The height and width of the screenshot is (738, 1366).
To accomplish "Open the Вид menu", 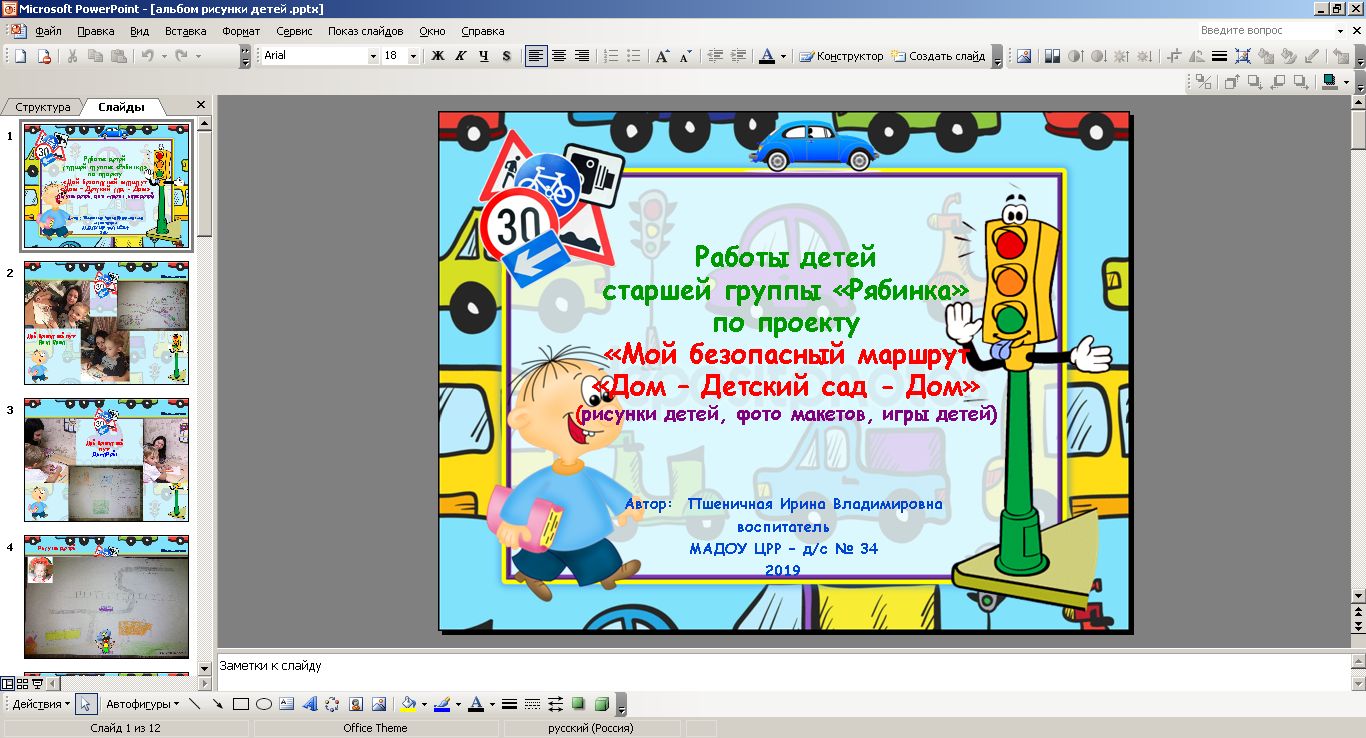I will pos(139,31).
